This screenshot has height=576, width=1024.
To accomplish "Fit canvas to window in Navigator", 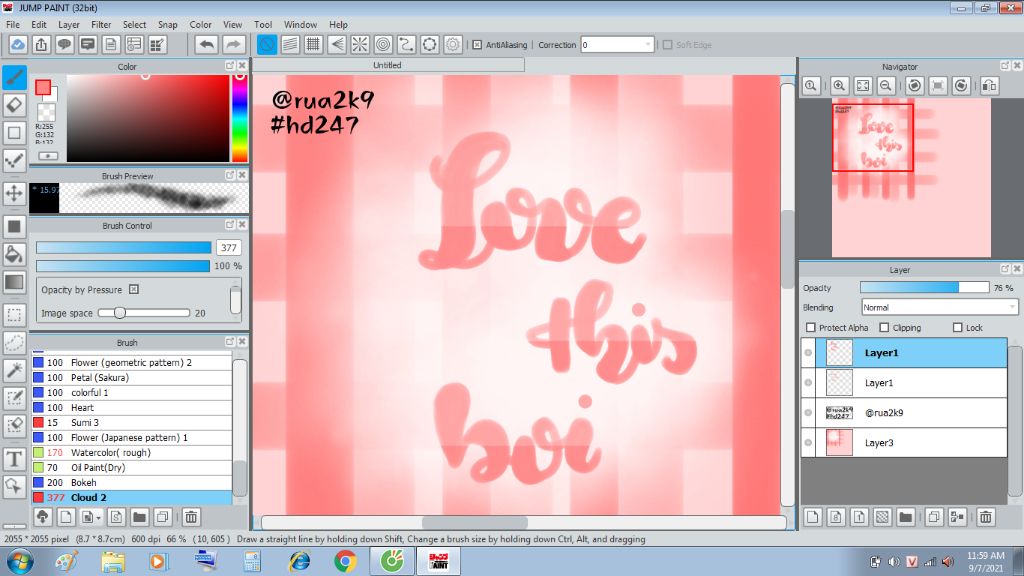I will (x=863, y=86).
